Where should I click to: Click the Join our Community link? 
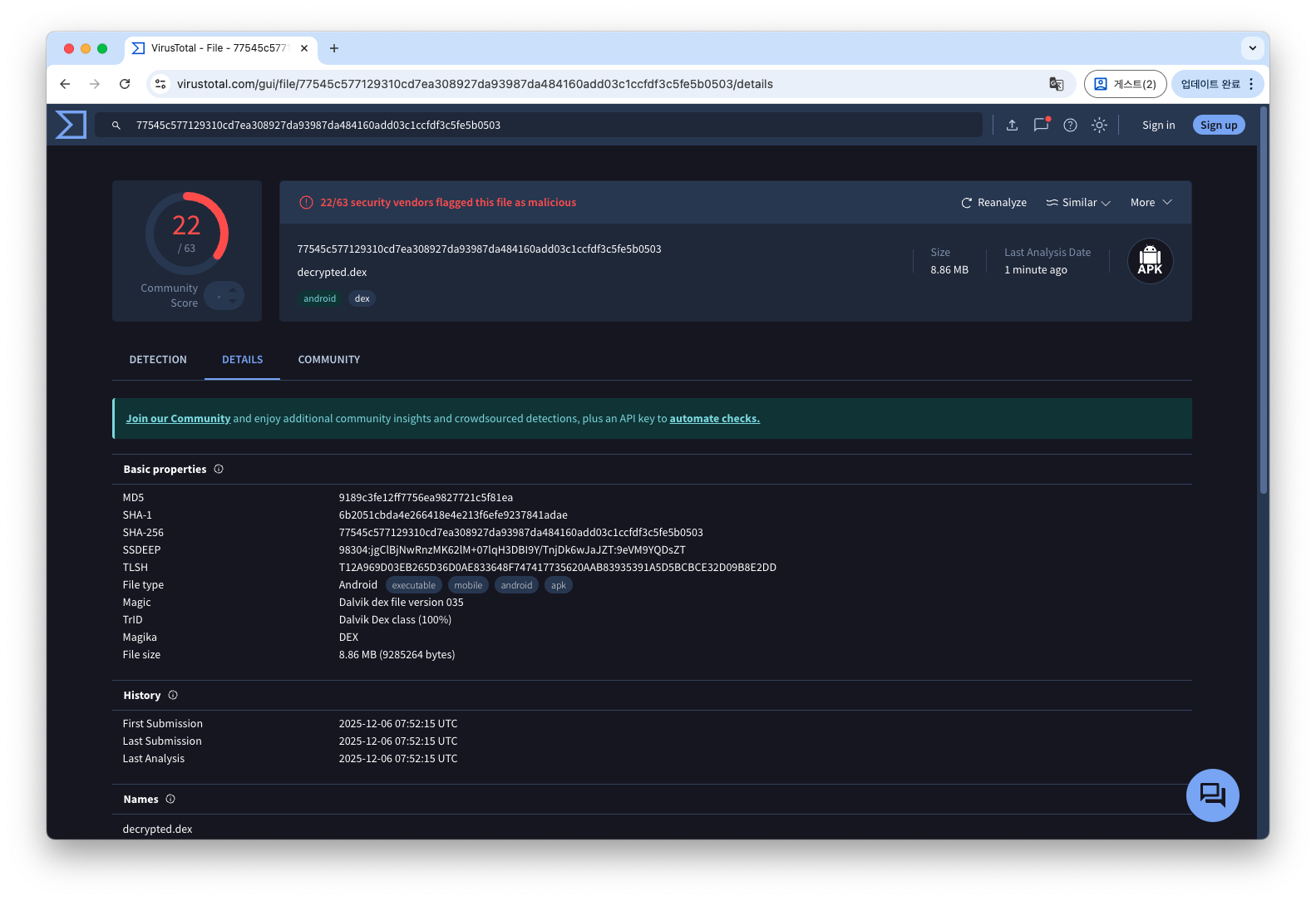click(x=178, y=419)
